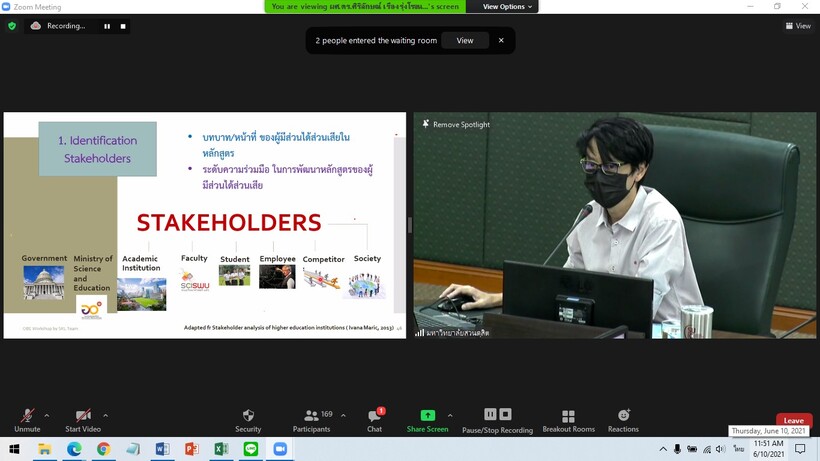The height and width of the screenshot is (461, 820).
Task: Pause recording using top-left pause icon
Action: pyautogui.click(x=107, y=26)
